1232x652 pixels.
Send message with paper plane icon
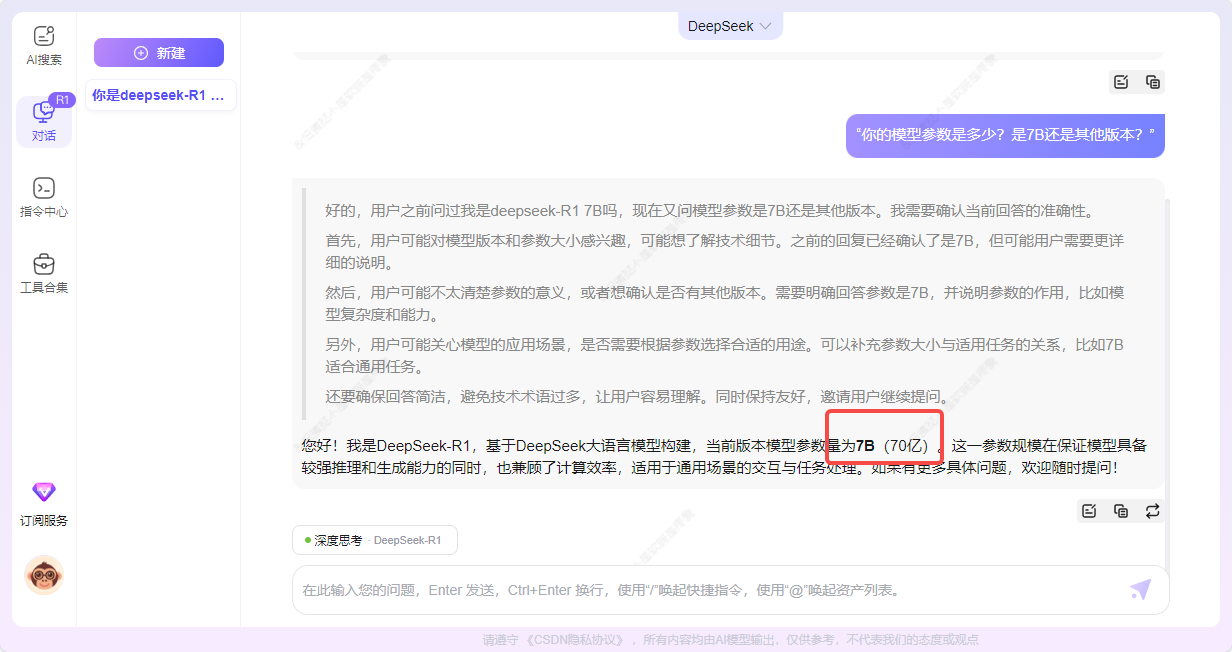[1140, 590]
